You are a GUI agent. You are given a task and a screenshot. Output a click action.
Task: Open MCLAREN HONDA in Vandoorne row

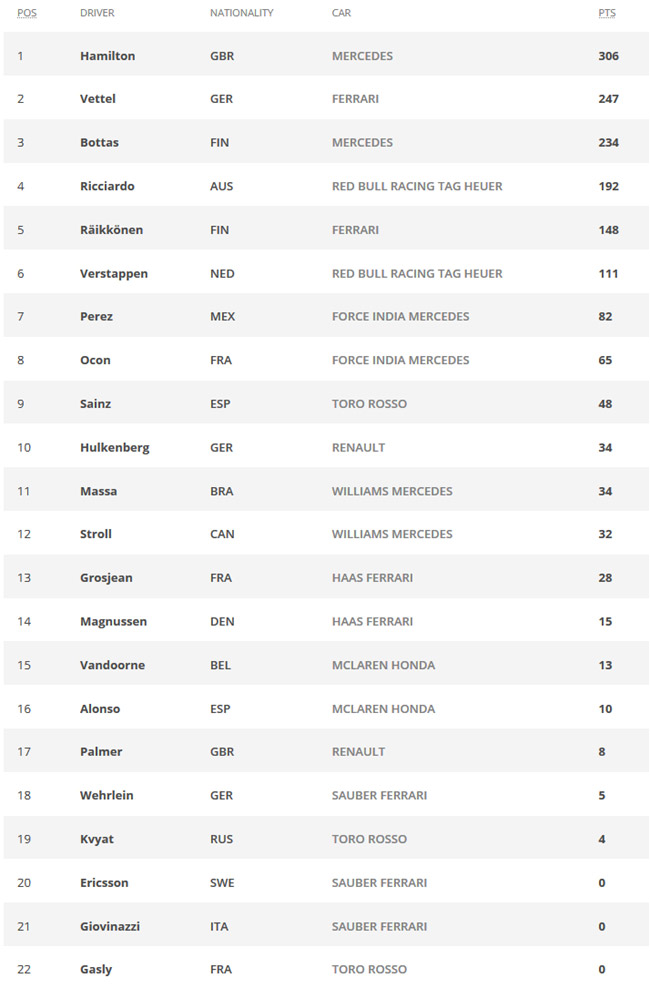click(x=383, y=665)
